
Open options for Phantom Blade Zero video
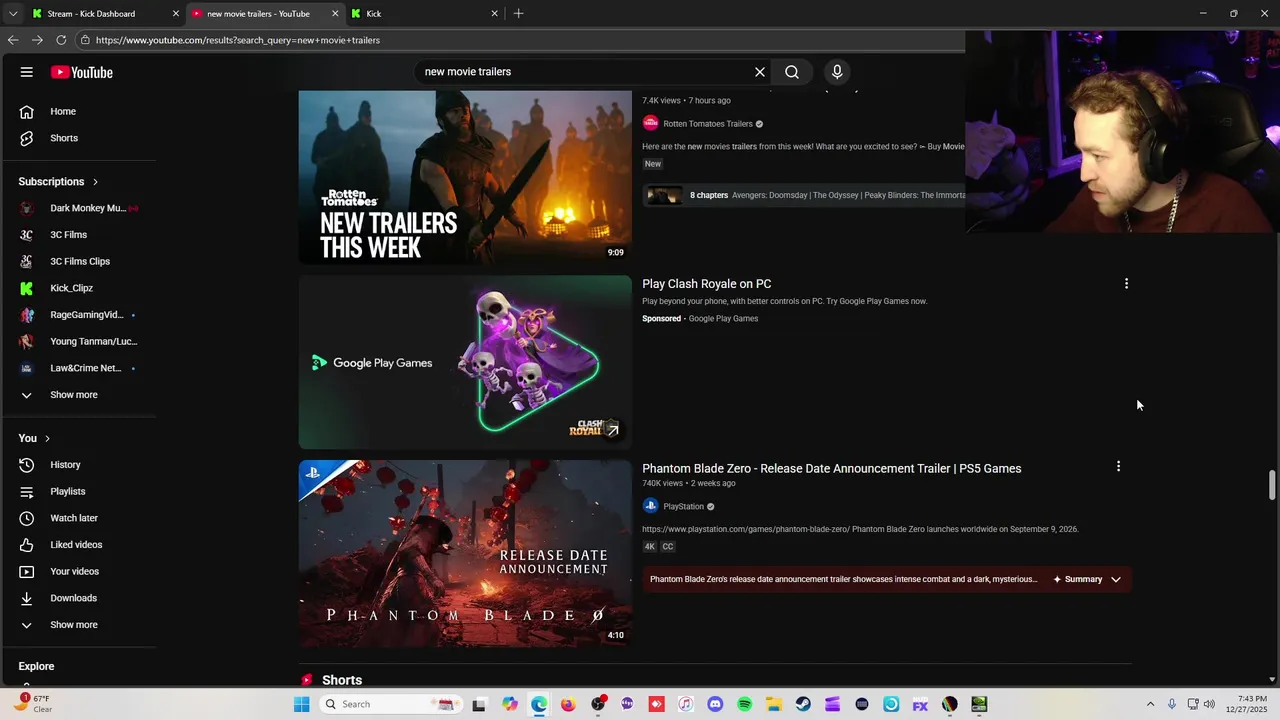(1118, 466)
